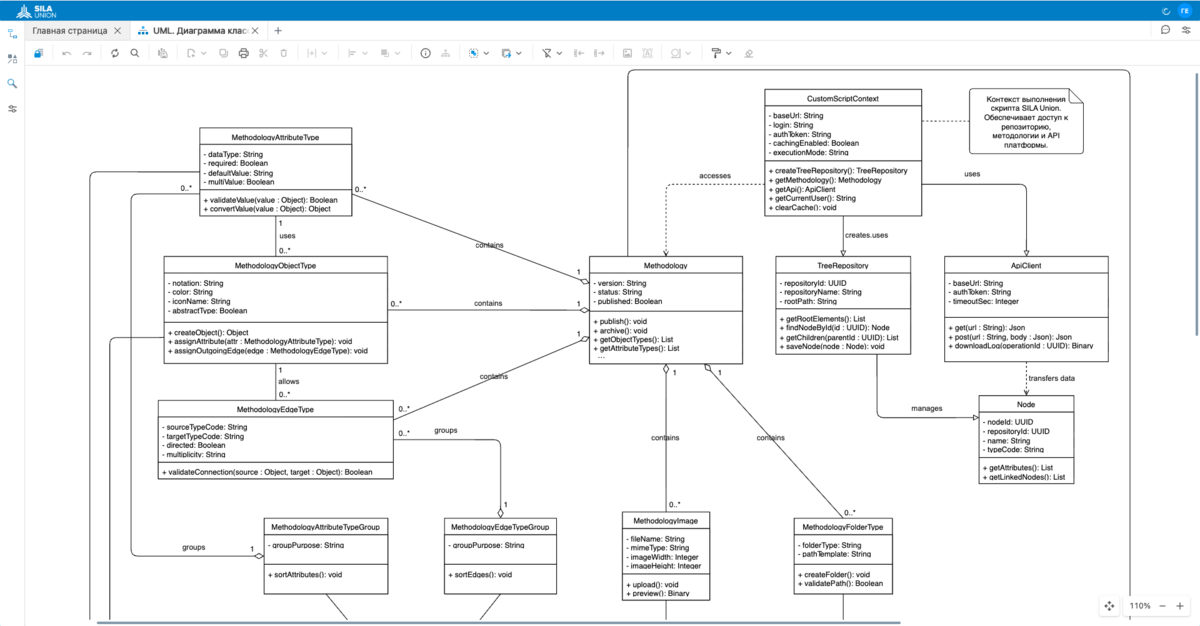1200x626 pixels.
Task: Click the fit-to-screen icon near zoom controls
Action: pos(1109,606)
